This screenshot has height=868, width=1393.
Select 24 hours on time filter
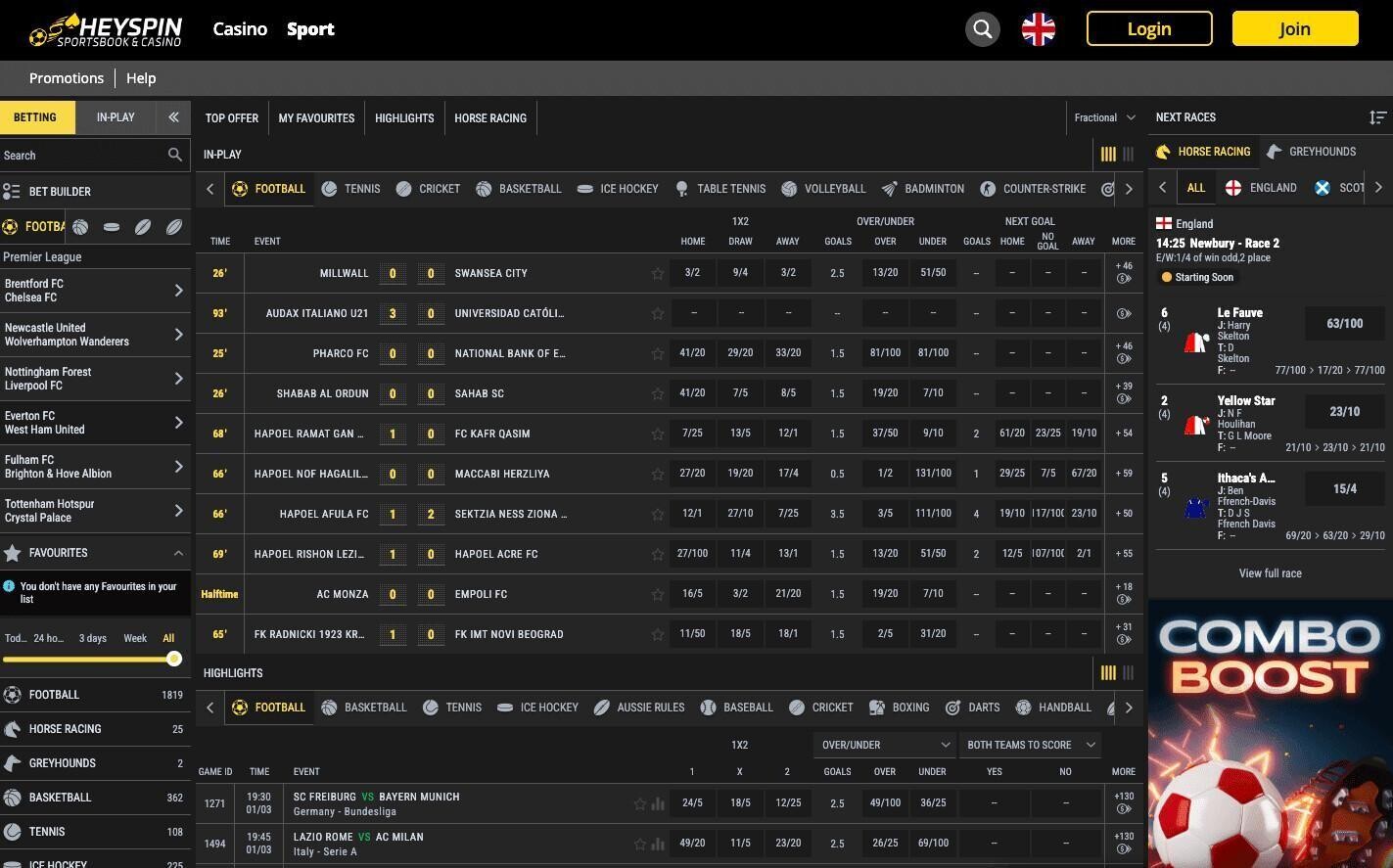pyautogui.click(x=48, y=638)
